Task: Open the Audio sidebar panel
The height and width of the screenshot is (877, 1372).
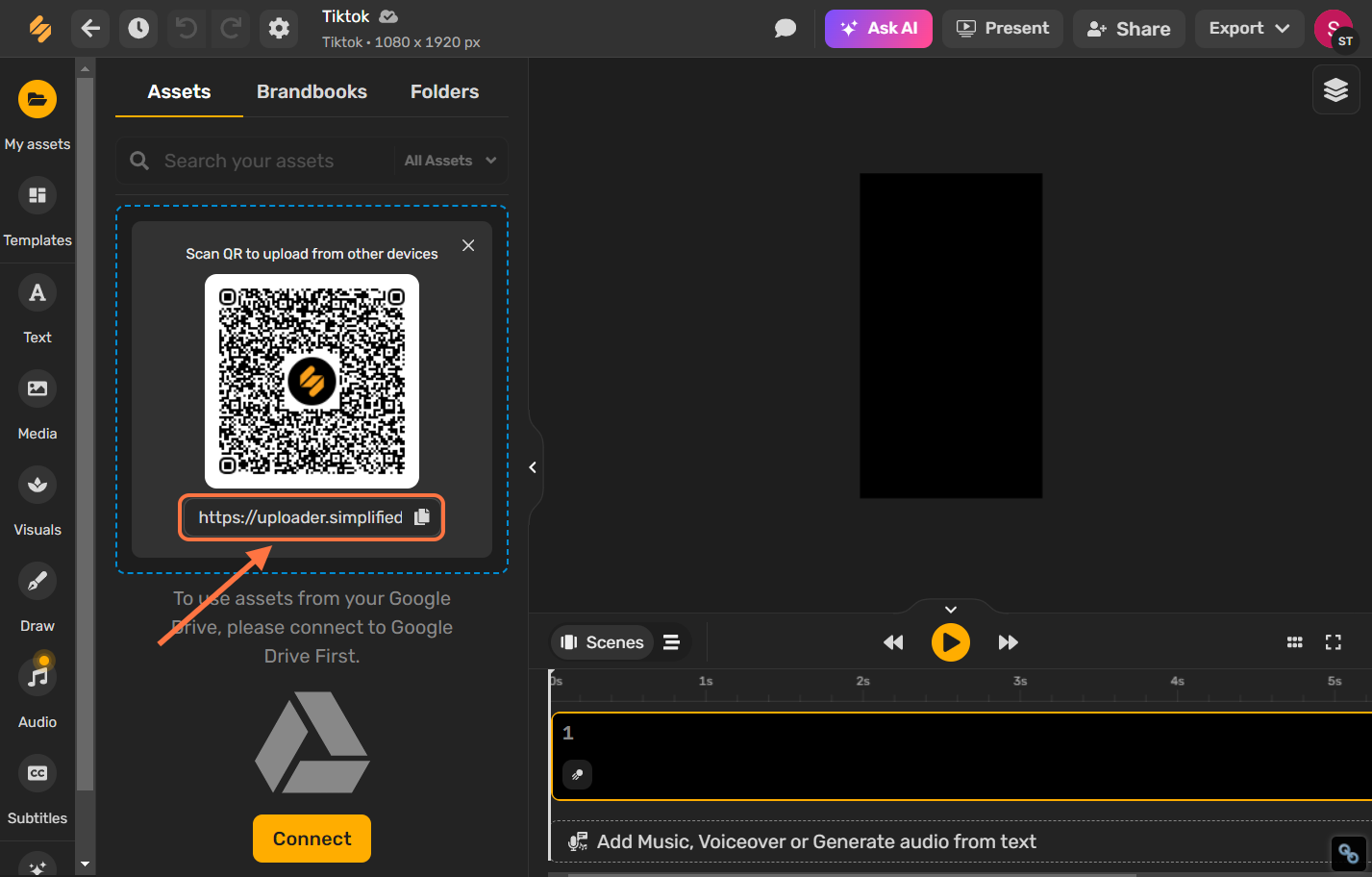Action: pyautogui.click(x=37, y=693)
